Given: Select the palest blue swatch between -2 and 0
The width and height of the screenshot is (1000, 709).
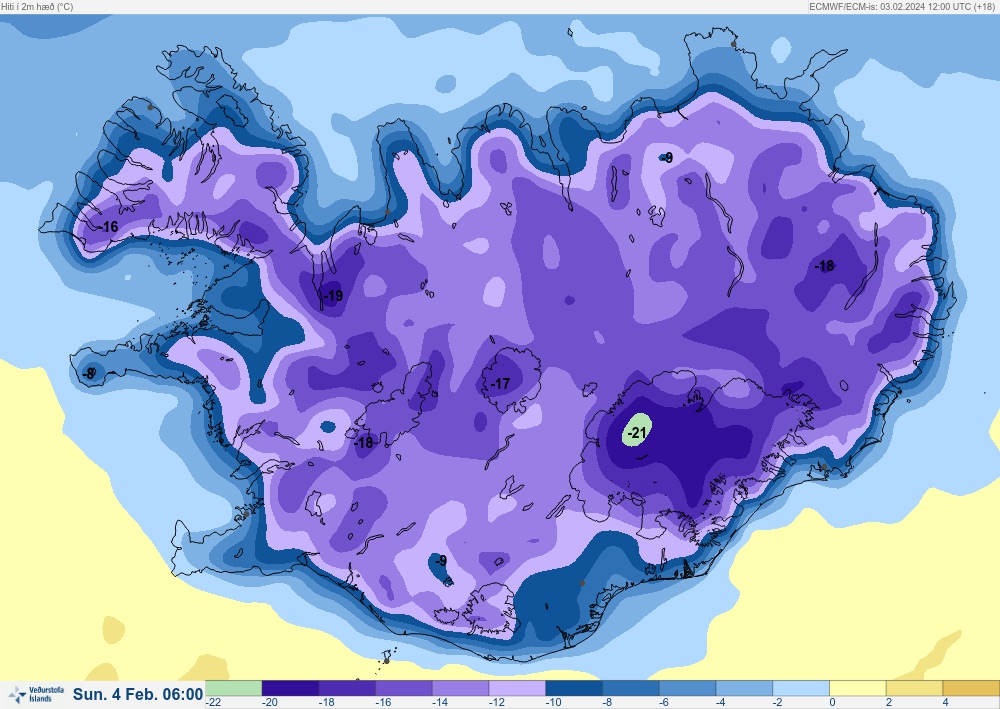Looking at the screenshot, I should (x=801, y=688).
